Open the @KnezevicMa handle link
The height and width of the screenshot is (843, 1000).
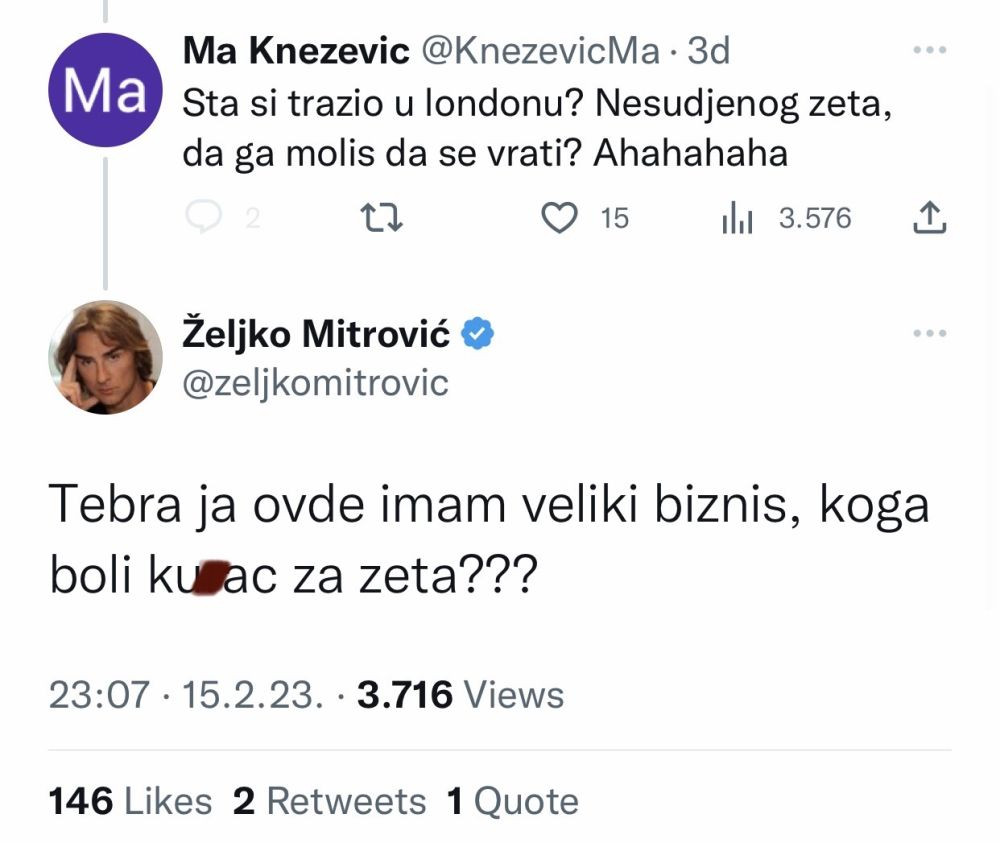click(541, 52)
